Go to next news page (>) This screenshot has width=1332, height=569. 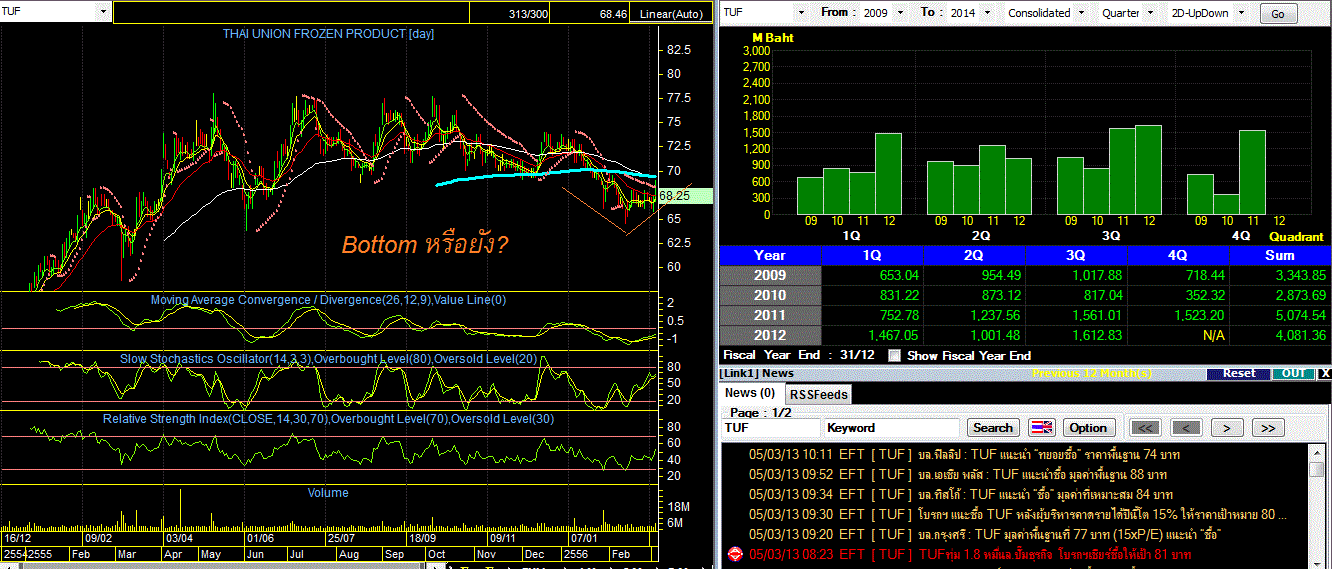pyautogui.click(x=1226, y=427)
